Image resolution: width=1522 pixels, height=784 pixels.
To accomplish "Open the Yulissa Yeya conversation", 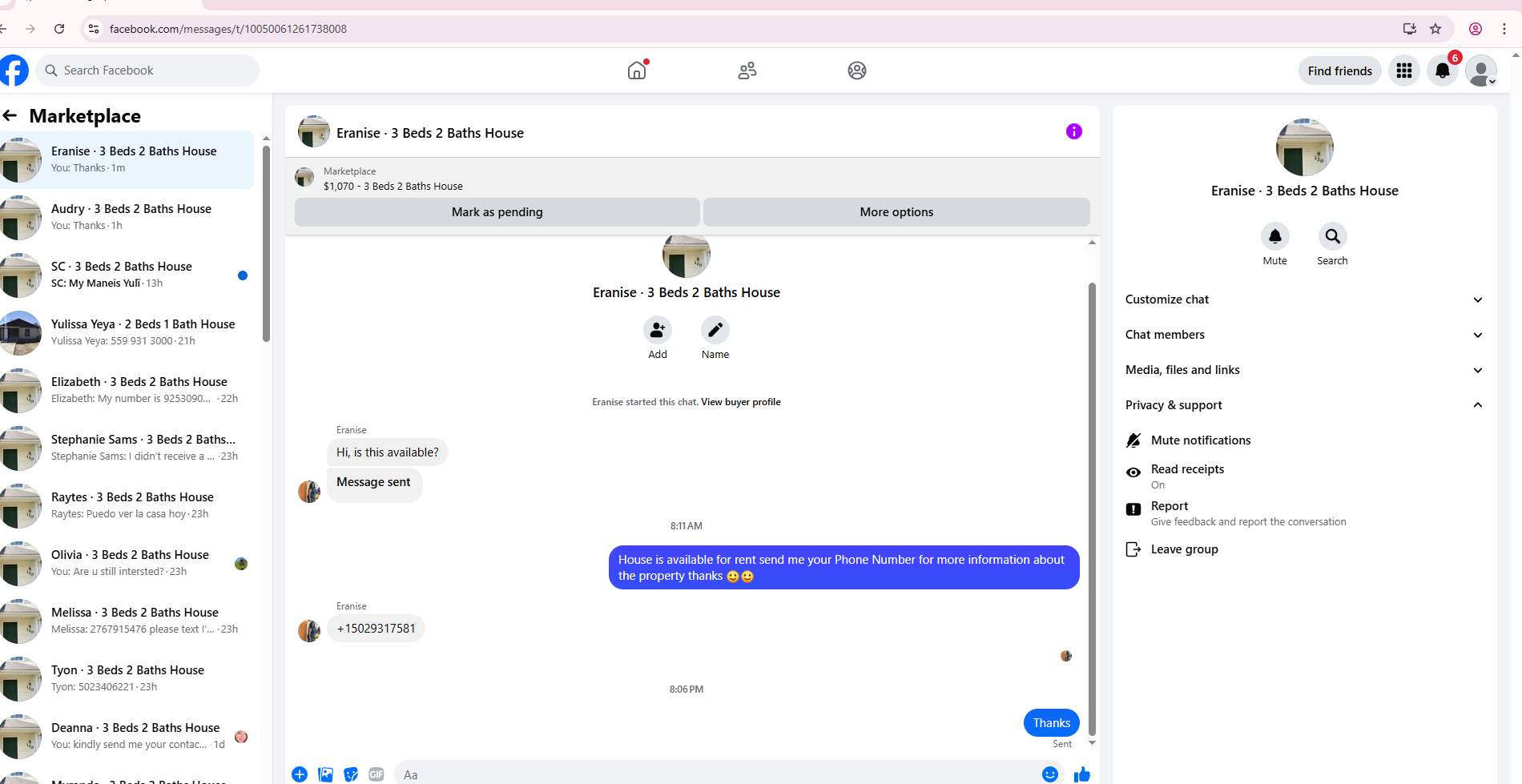I will click(x=127, y=333).
